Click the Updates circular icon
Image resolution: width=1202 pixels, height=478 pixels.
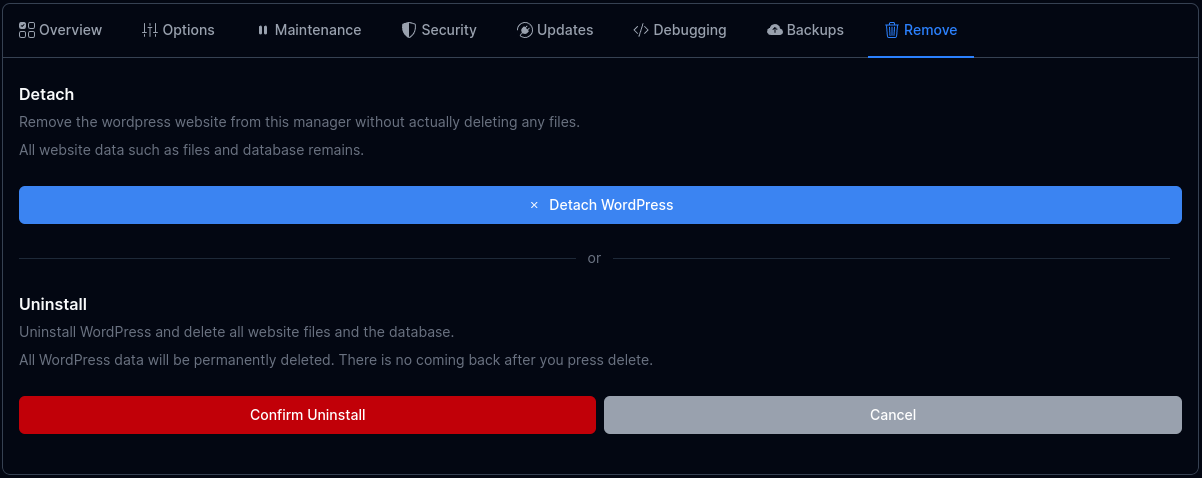525,30
